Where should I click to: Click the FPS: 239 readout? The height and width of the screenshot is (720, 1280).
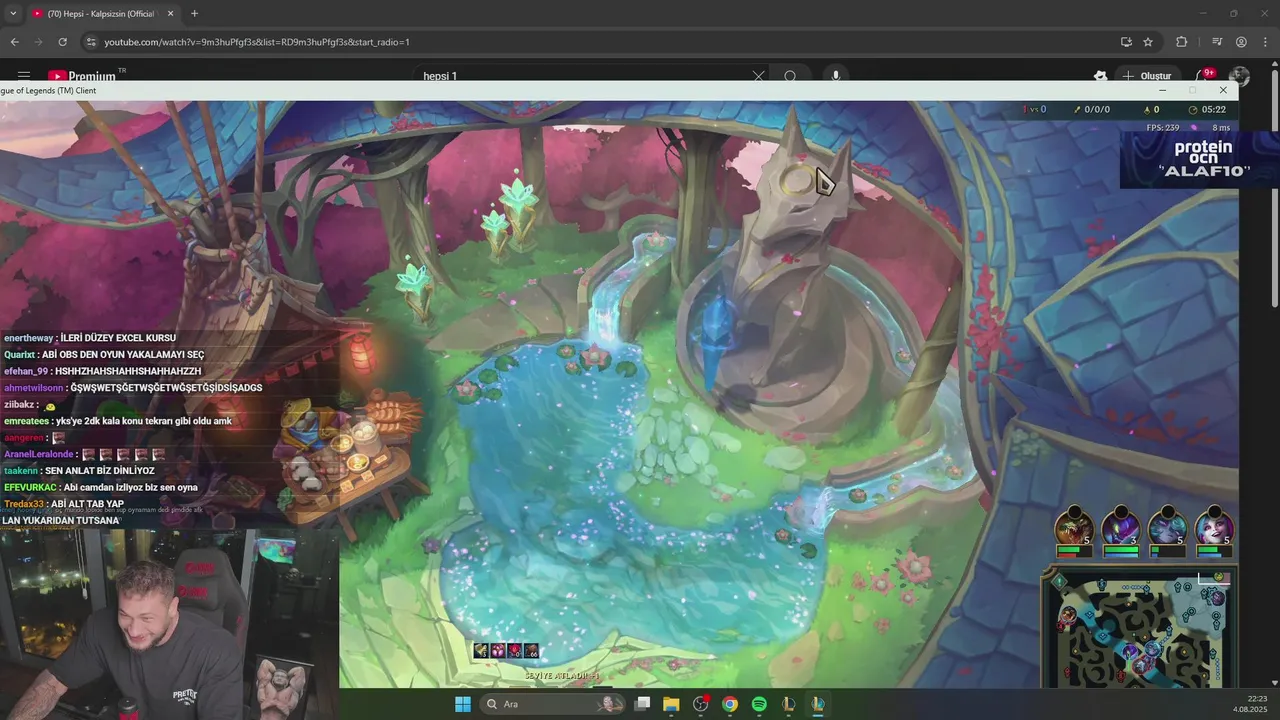click(x=1163, y=128)
